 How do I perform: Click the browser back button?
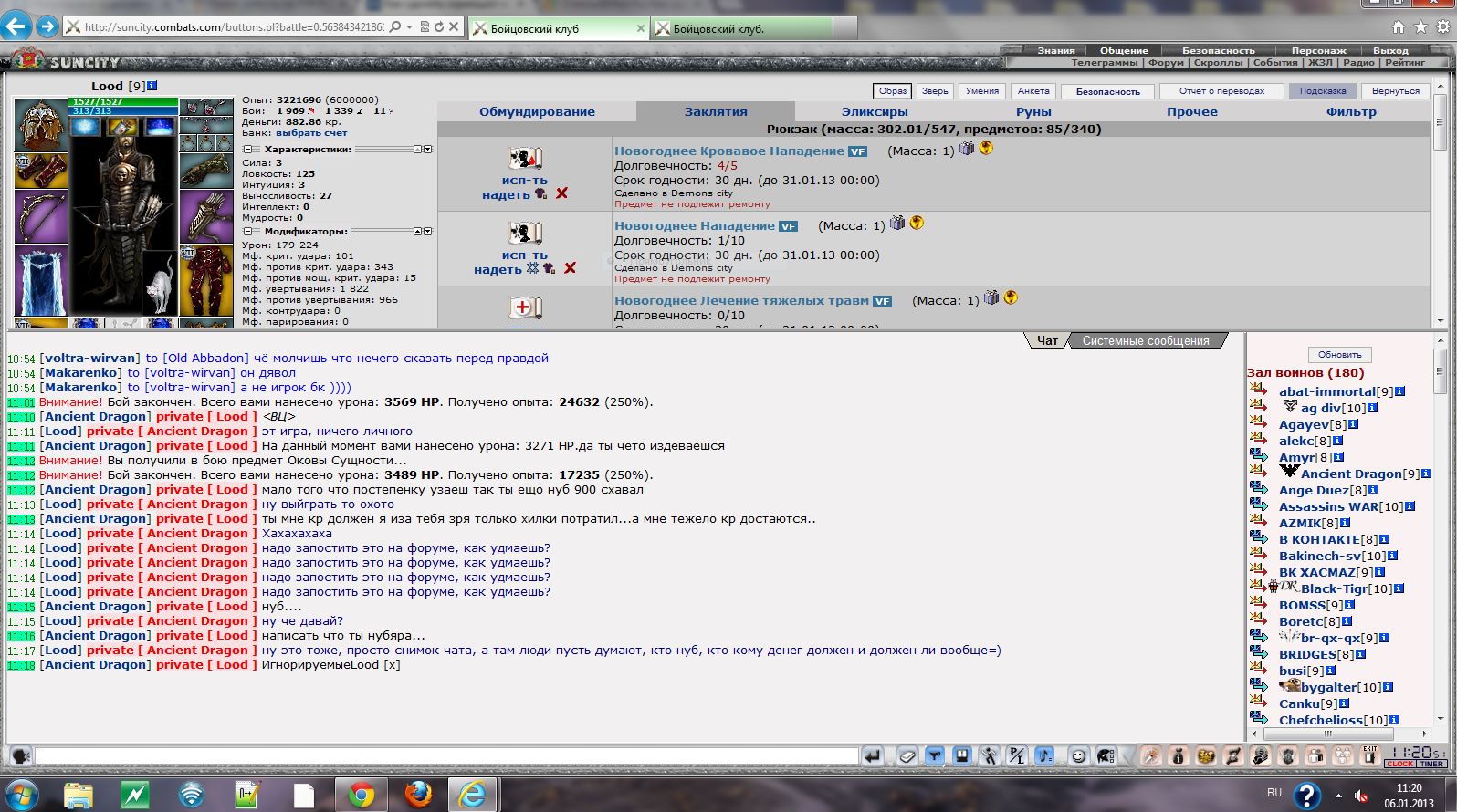pyautogui.click(x=16, y=26)
